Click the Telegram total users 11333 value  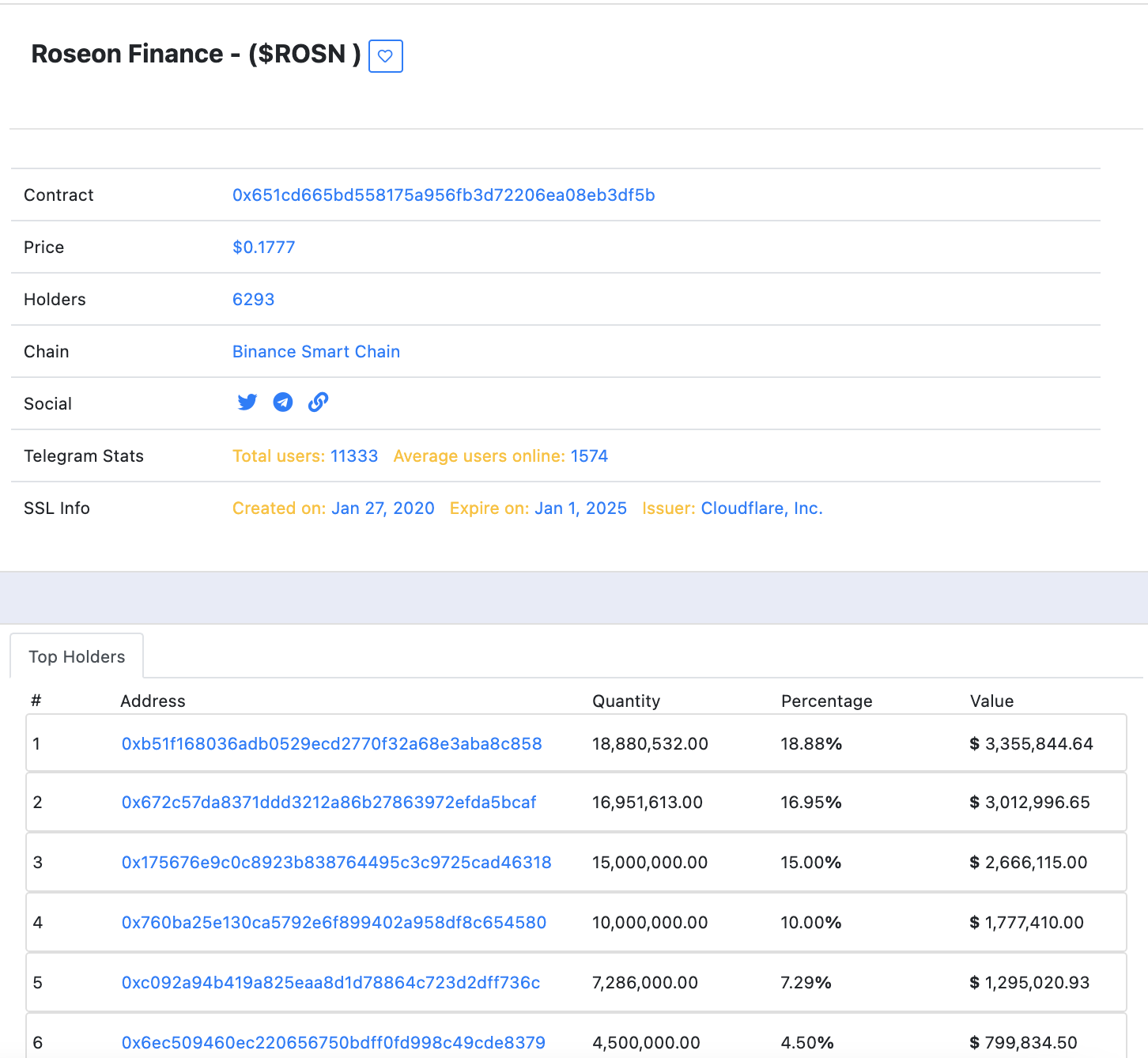(353, 456)
